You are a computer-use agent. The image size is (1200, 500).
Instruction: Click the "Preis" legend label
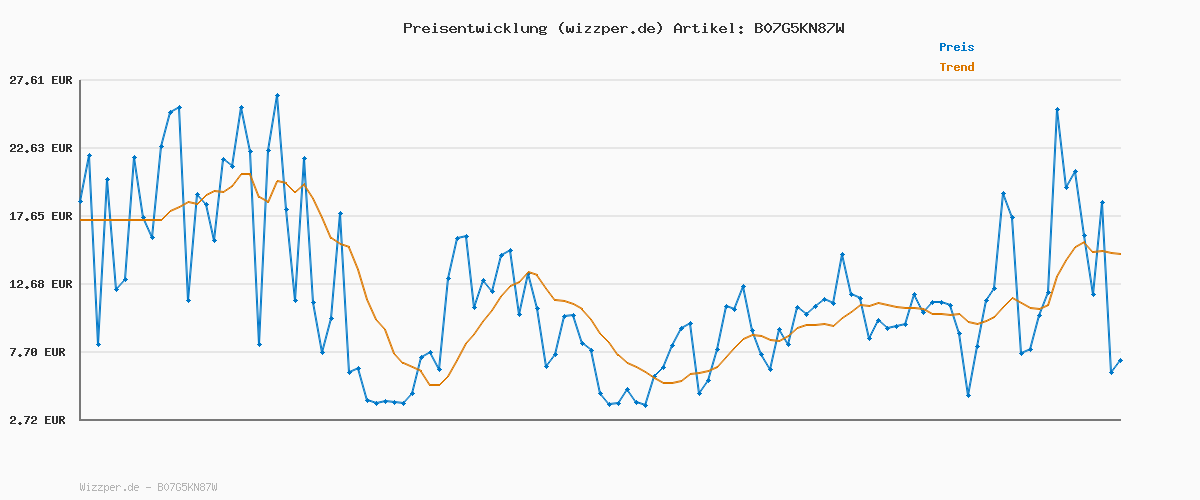tap(956, 47)
